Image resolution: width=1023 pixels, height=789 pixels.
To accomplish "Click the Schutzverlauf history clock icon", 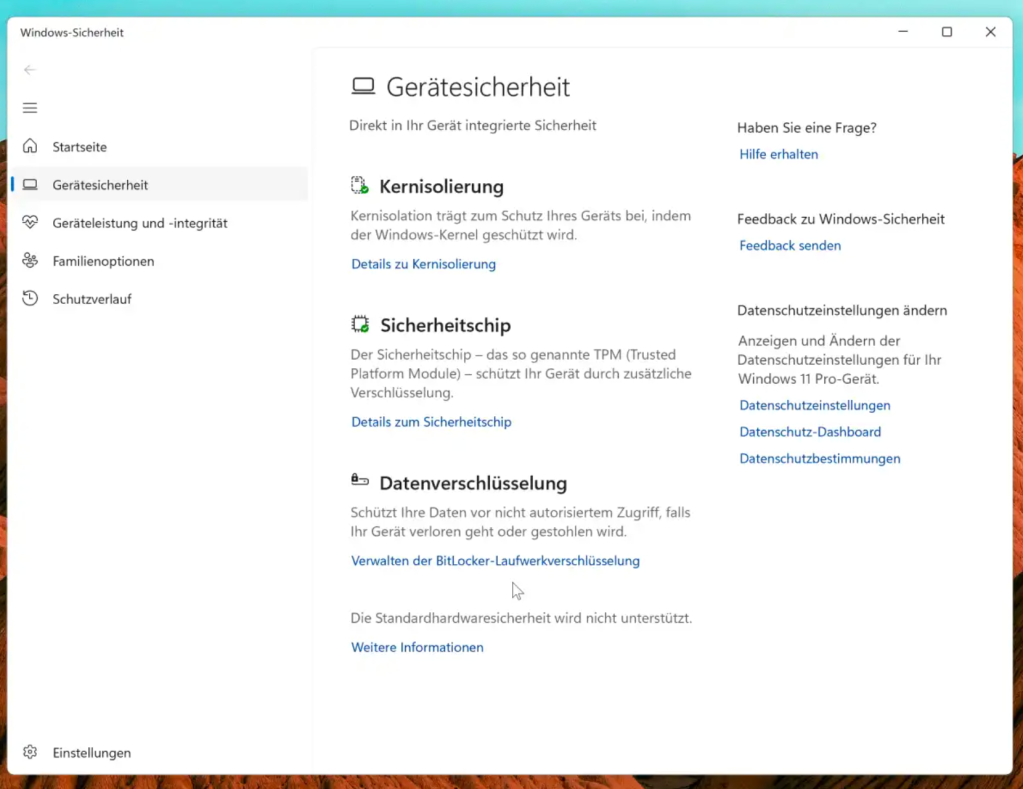I will pos(30,299).
